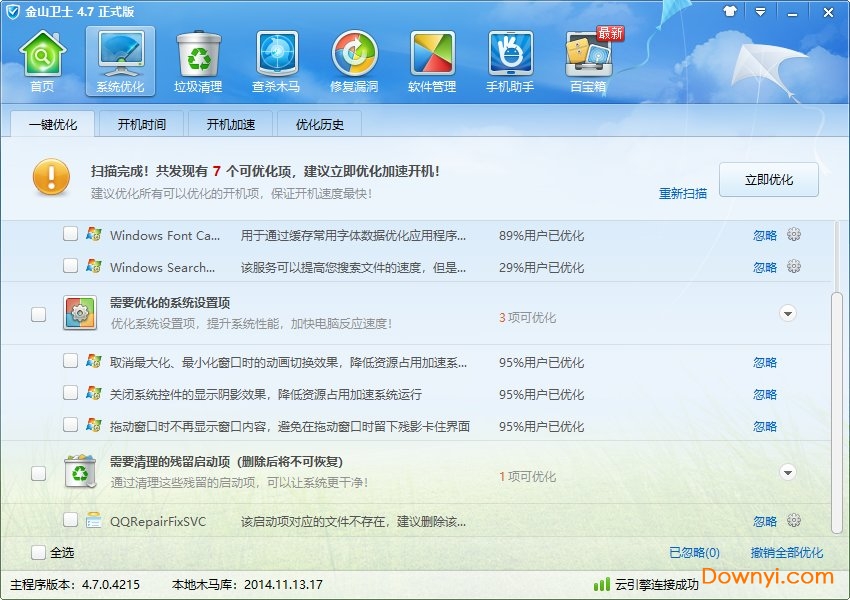
Task: Check the Windows Search service checkbox
Action: pos(70,268)
